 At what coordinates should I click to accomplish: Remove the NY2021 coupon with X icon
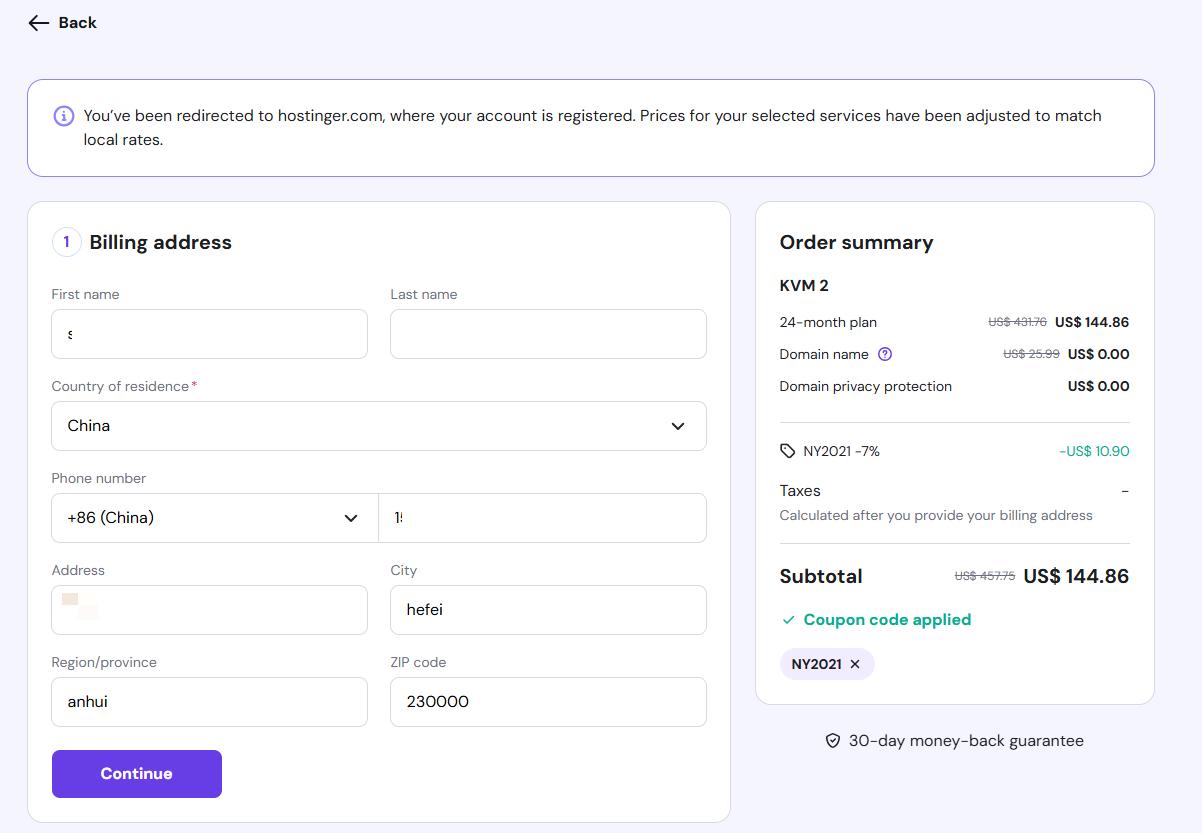tap(855, 664)
